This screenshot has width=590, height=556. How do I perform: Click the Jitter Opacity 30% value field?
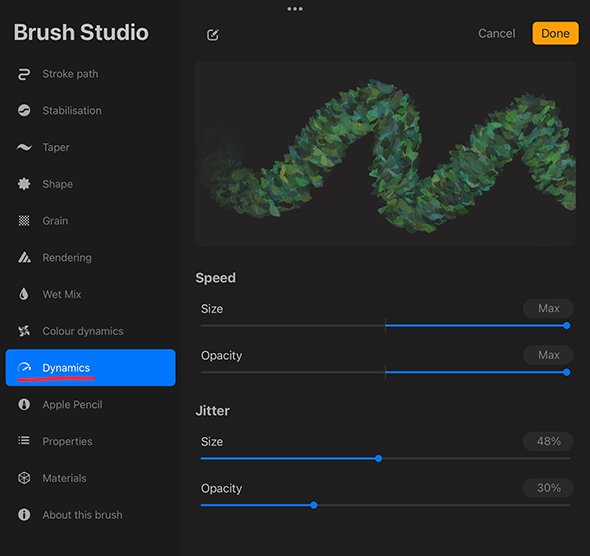[x=548, y=488]
